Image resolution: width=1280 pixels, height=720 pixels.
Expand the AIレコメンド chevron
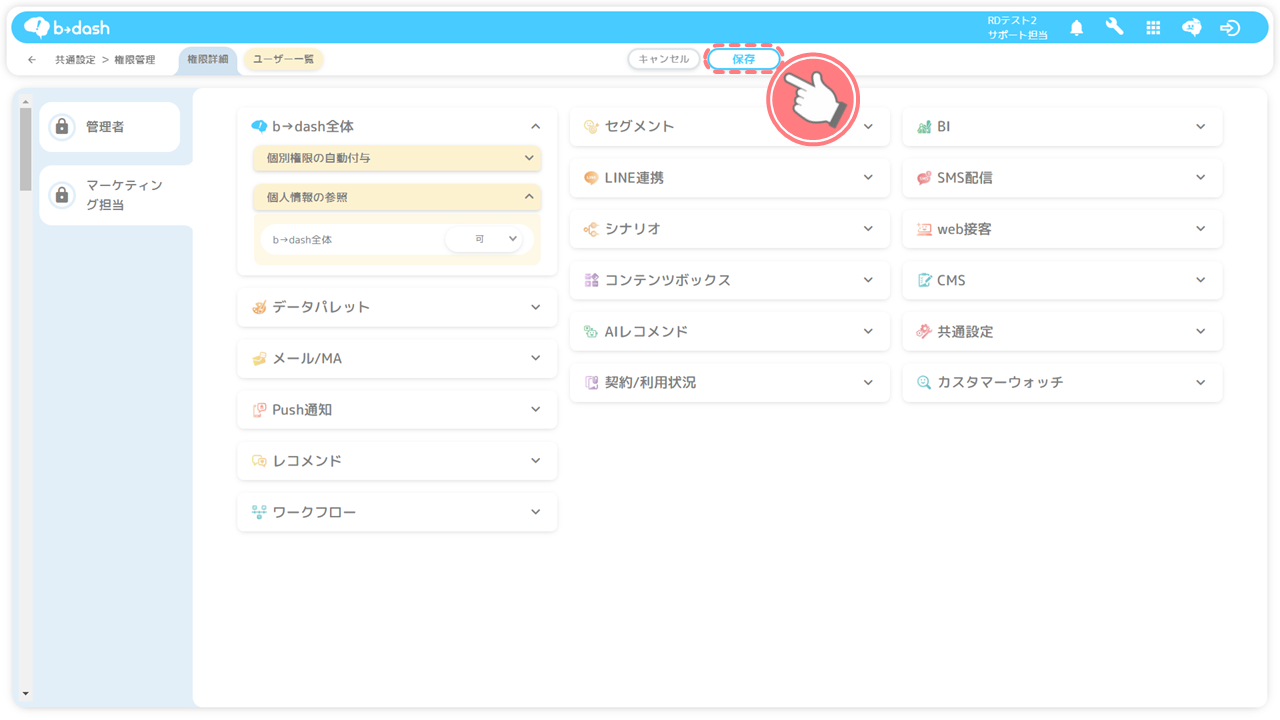(x=868, y=331)
